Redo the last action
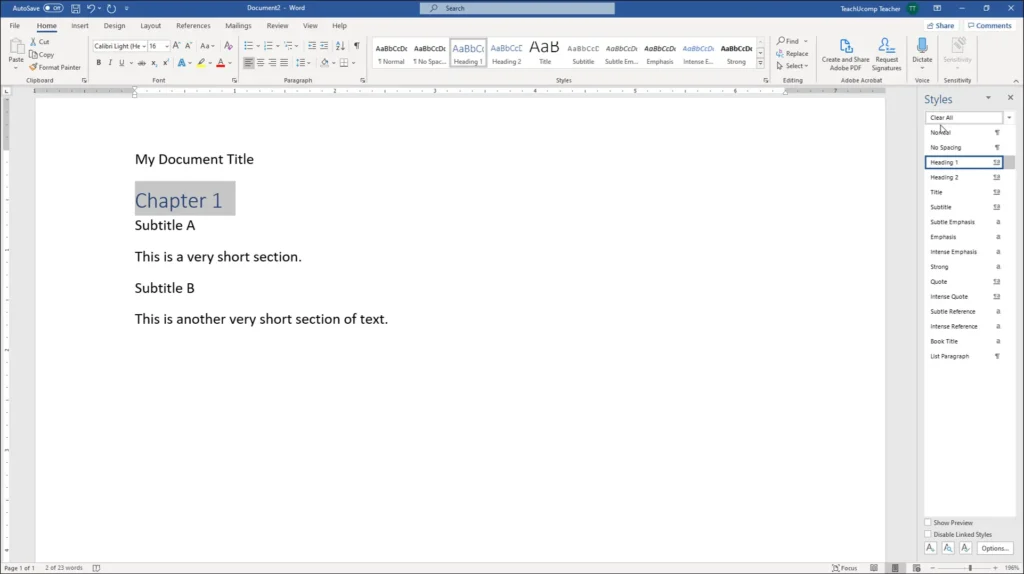This screenshot has height=574, width=1024. pos(112,8)
